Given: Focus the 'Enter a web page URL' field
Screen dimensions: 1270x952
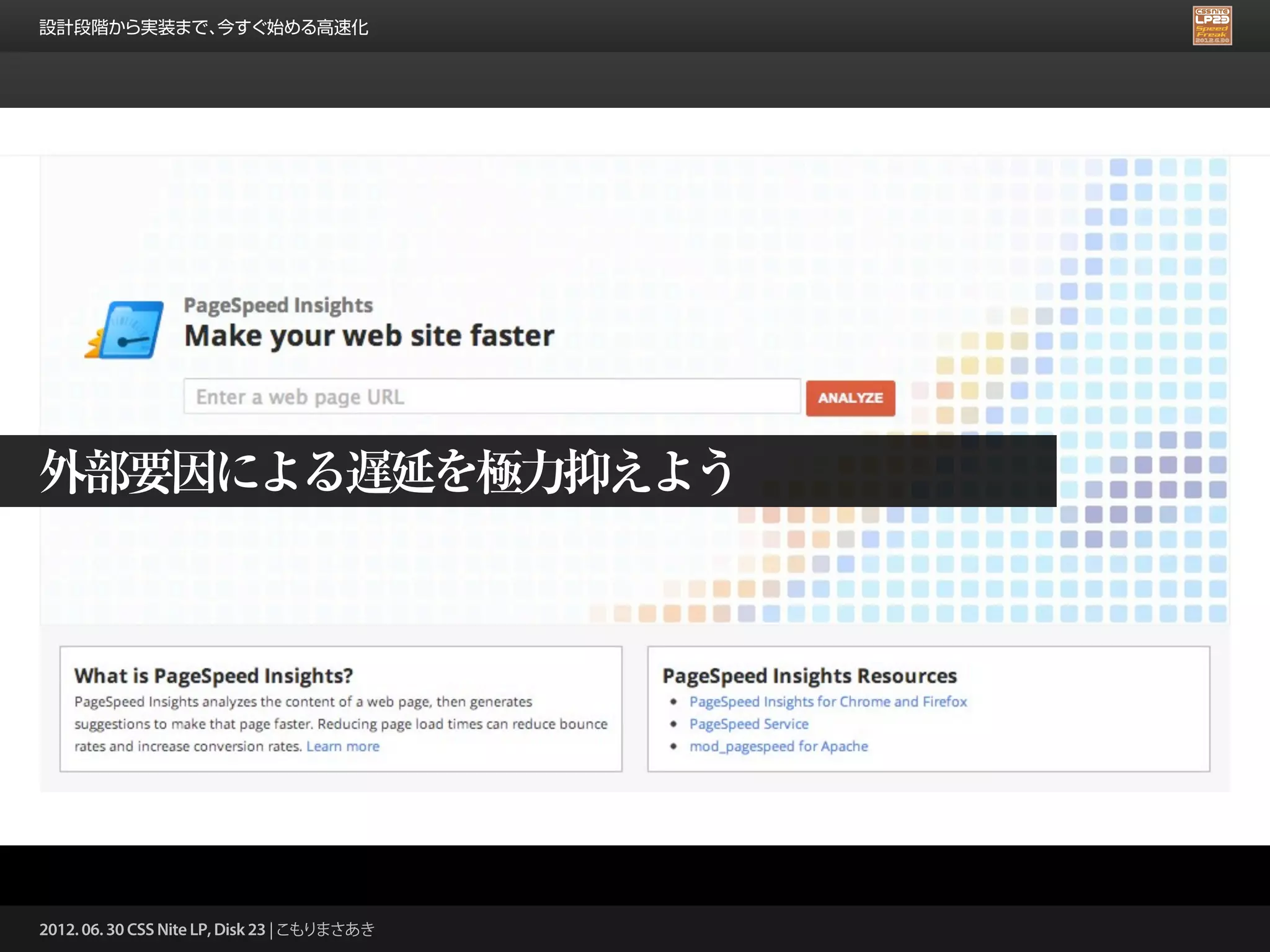Looking at the screenshot, I should click(492, 397).
